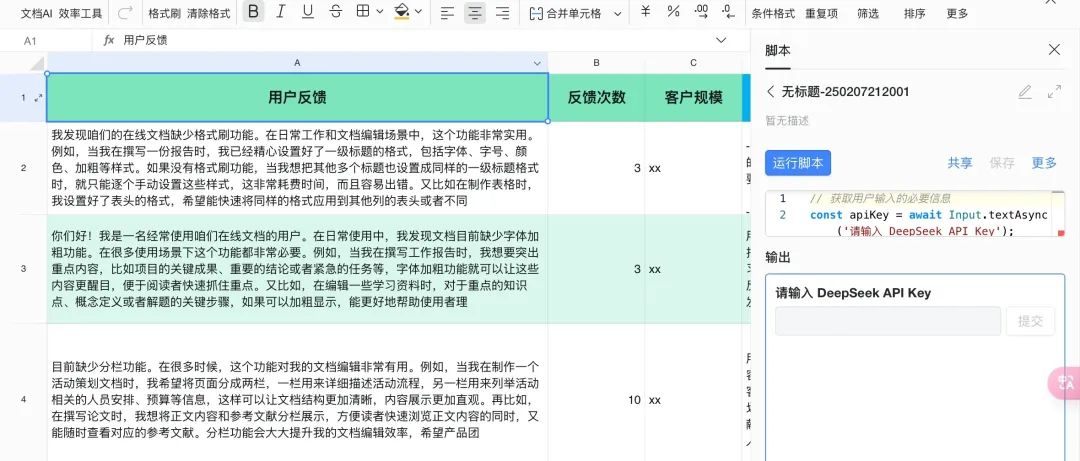Click the 排序 sort option
The width and height of the screenshot is (1080, 461).
click(x=915, y=13)
